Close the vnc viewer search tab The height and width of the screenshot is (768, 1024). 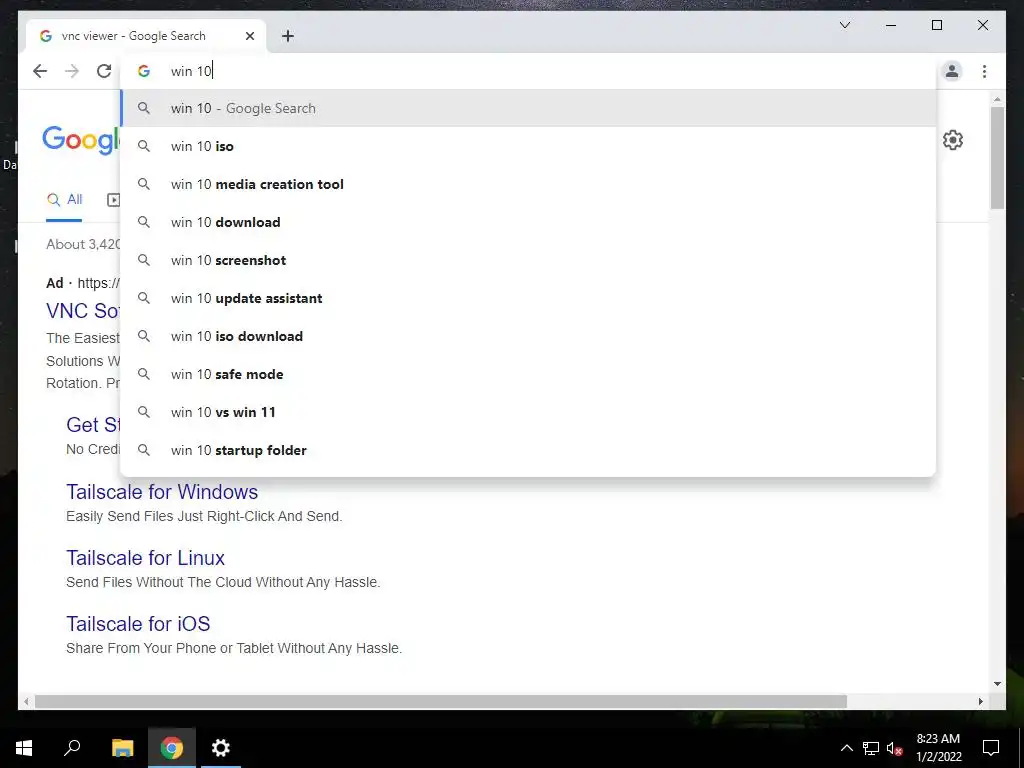pyautogui.click(x=249, y=36)
